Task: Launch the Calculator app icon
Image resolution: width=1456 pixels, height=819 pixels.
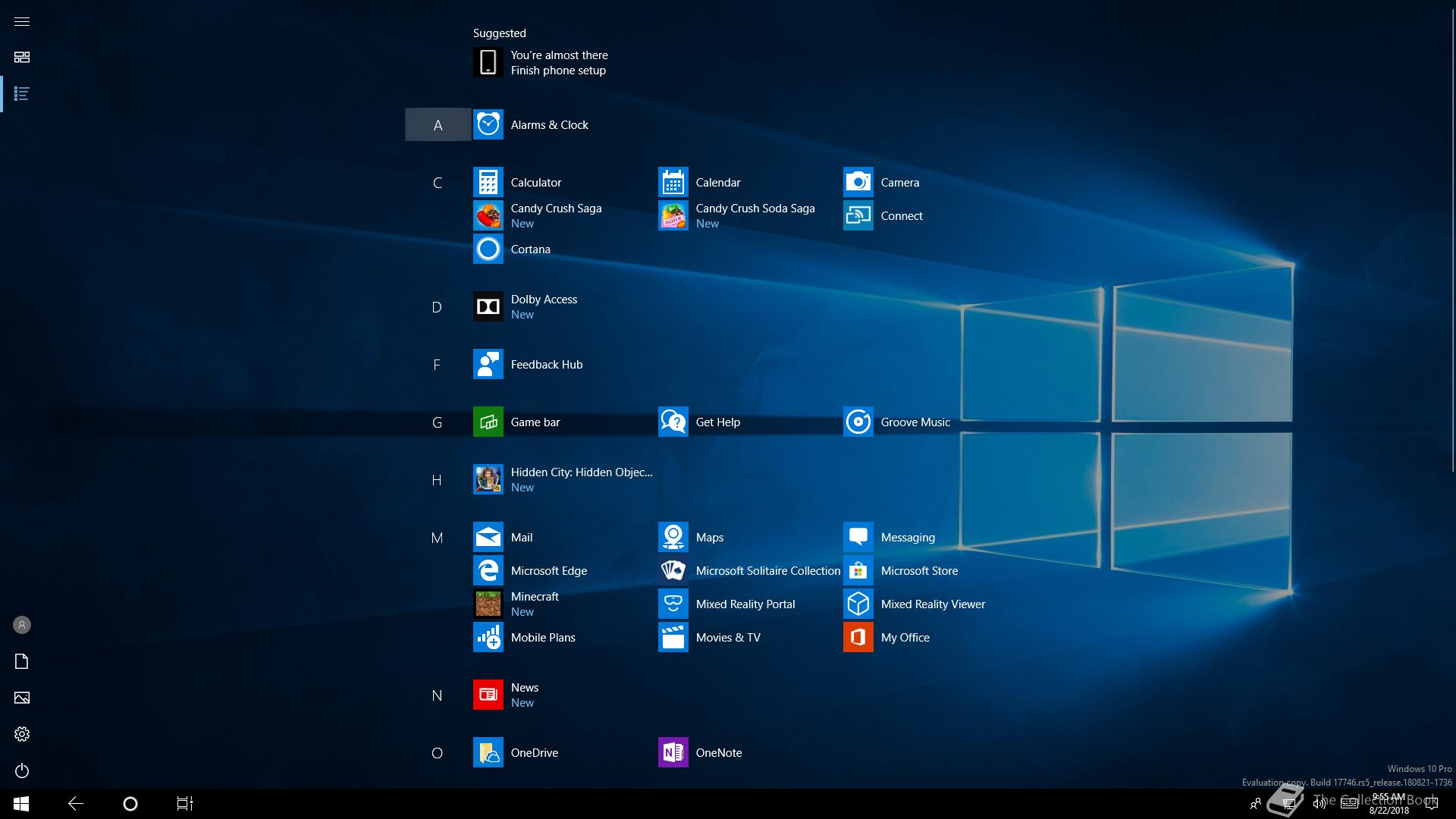Action: pos(488,182)
